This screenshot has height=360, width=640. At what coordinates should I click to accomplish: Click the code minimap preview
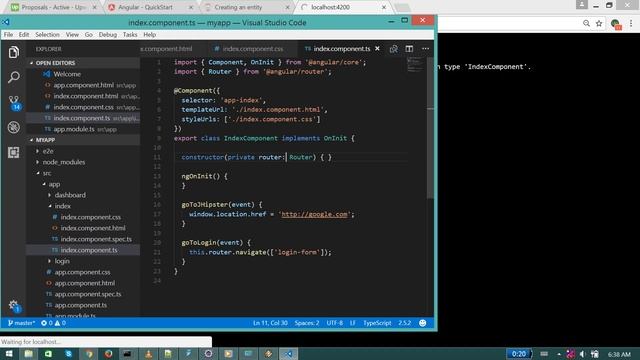click(416, 65)
